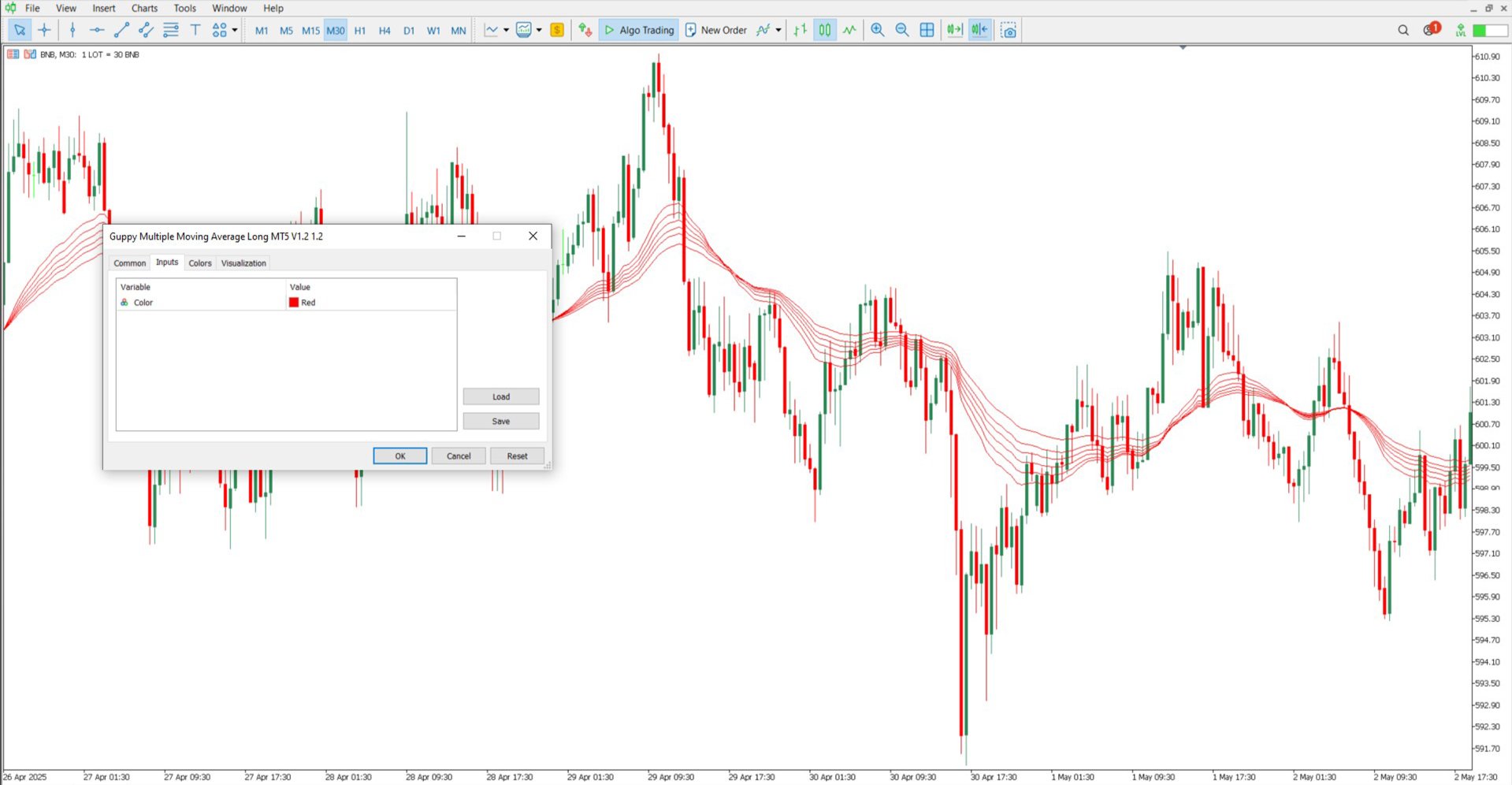Click the chart screenshot camera icon
Image resolution: width=1512 pixels, height=785 pixels.
pyautogui.click(x=1009, y=30)
